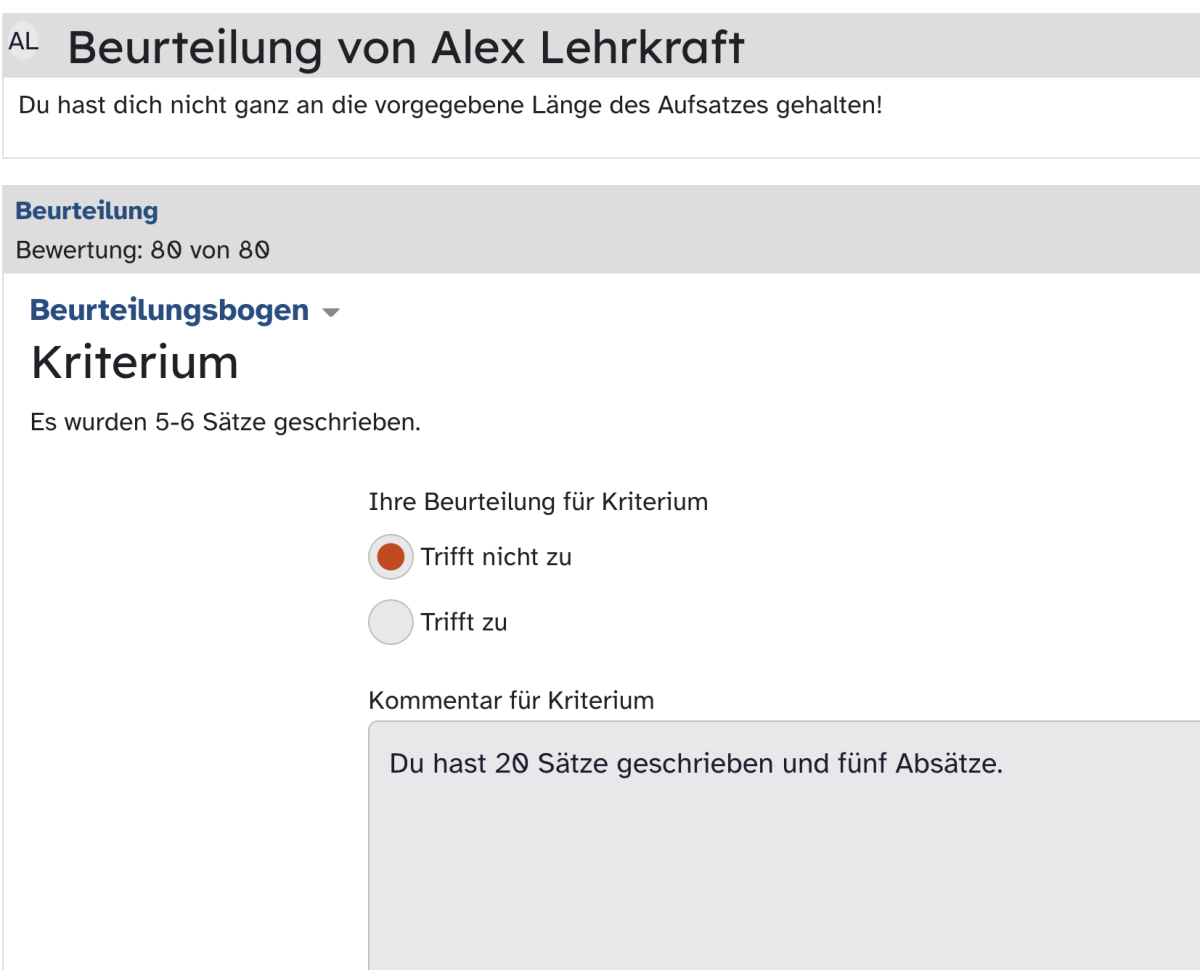
Task: Select the "Trifft nicht zu" radio button
Action: [x=391, y=557]
